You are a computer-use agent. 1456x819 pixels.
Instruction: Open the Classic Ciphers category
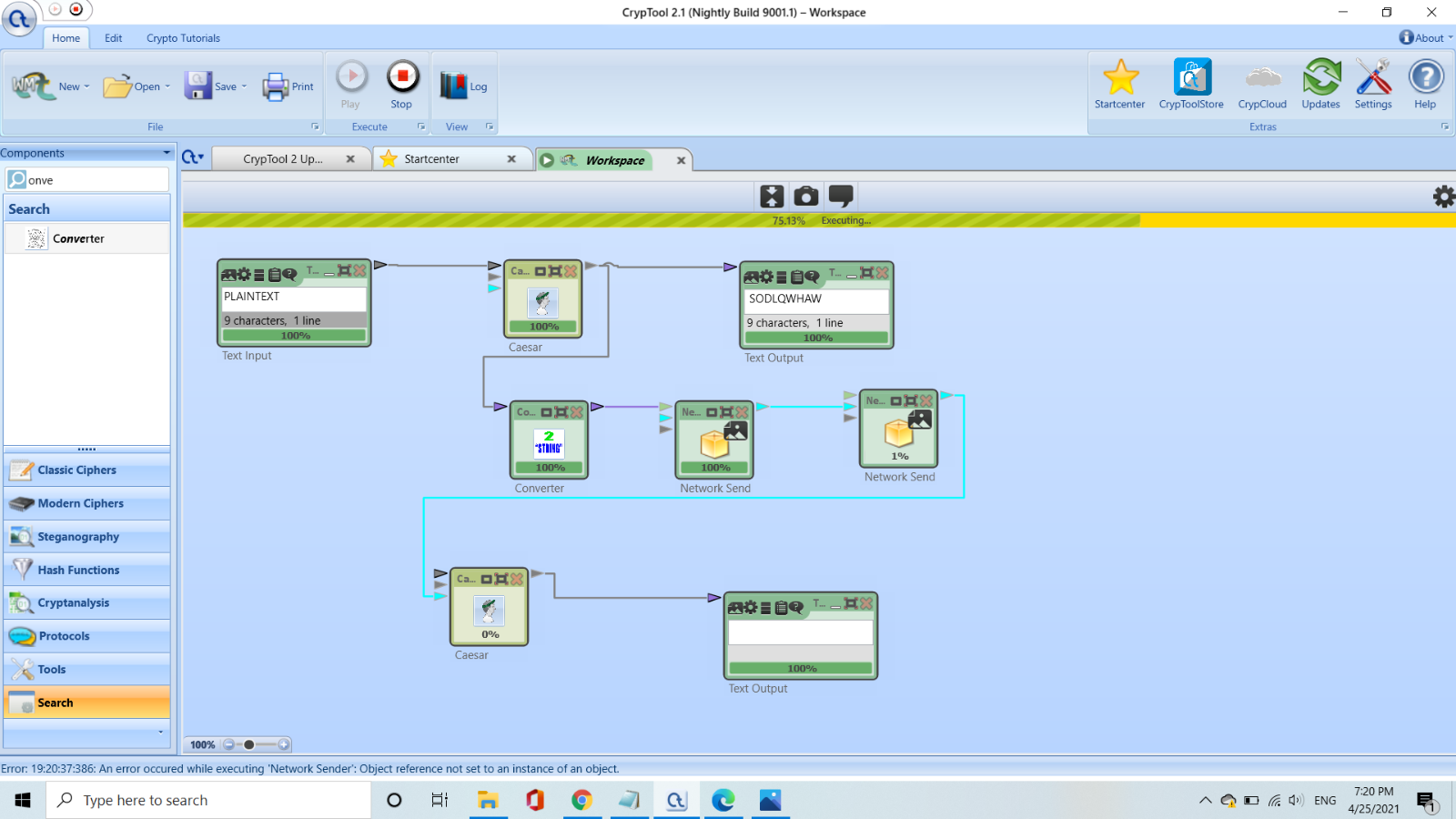click(x=87, y=470)
